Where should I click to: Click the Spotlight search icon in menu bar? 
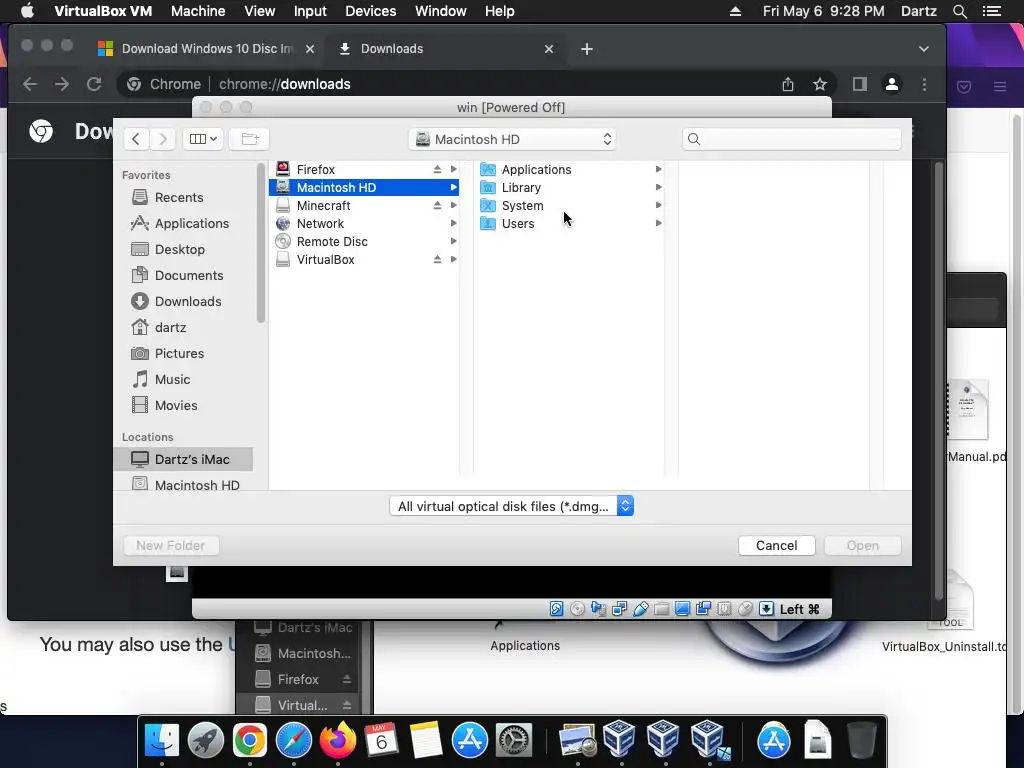(x=959, y=11)
